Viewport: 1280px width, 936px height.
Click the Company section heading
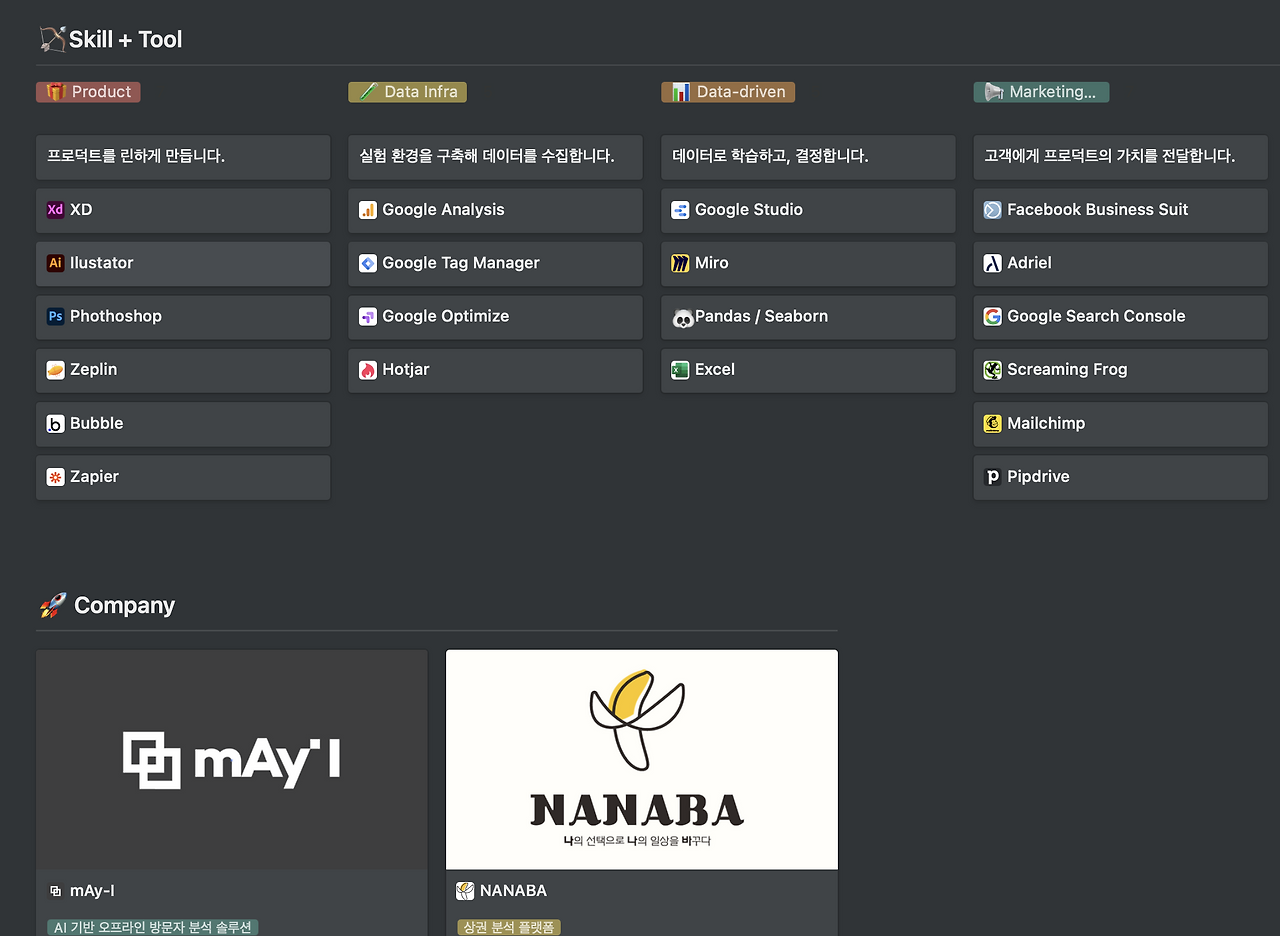click(x=125, y=606)
